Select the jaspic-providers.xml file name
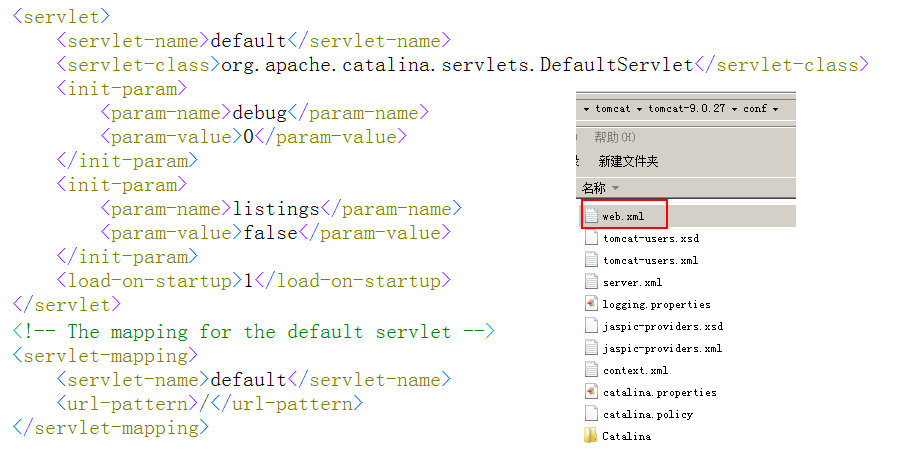The height and width of the screenshot is (455, 897). [662, 348]
